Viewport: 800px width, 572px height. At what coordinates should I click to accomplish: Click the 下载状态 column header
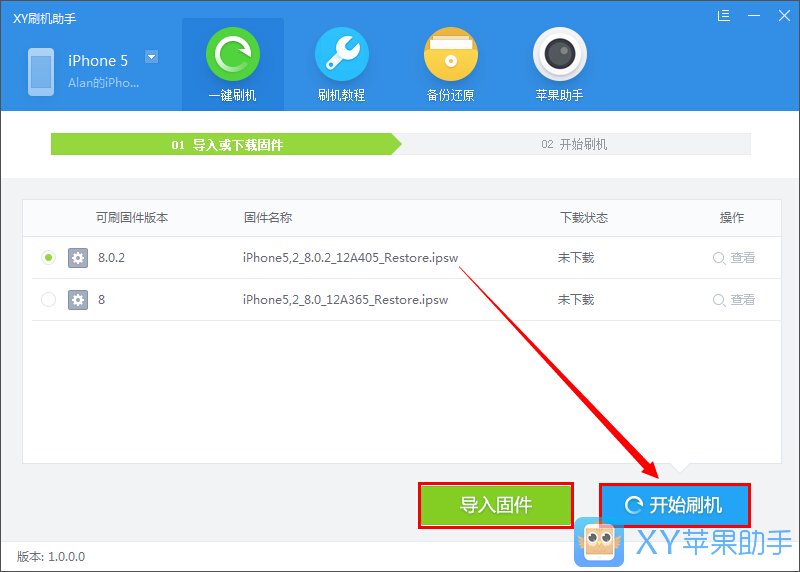click(x=584, y=218)
